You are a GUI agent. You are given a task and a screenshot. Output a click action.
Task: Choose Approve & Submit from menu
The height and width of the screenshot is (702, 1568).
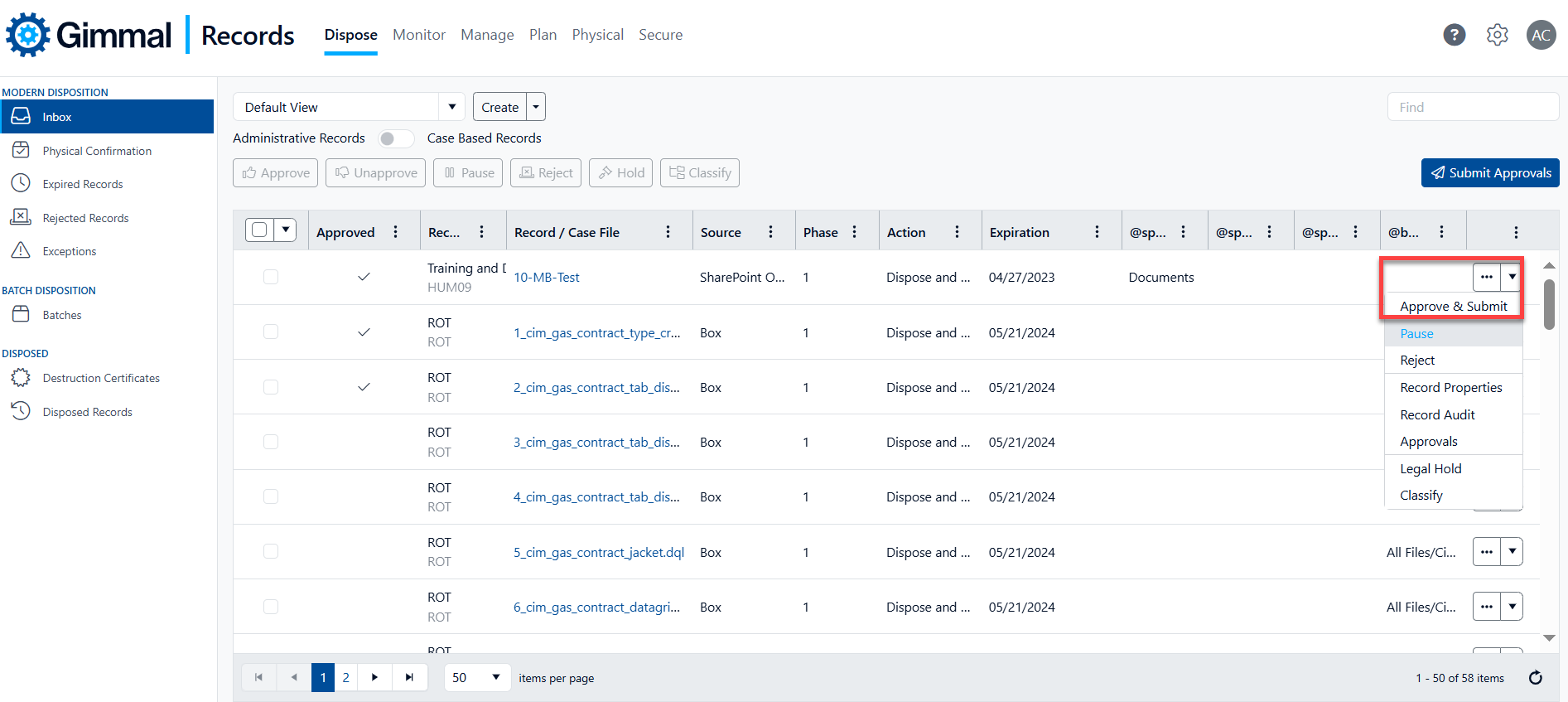click(1453, 307)
